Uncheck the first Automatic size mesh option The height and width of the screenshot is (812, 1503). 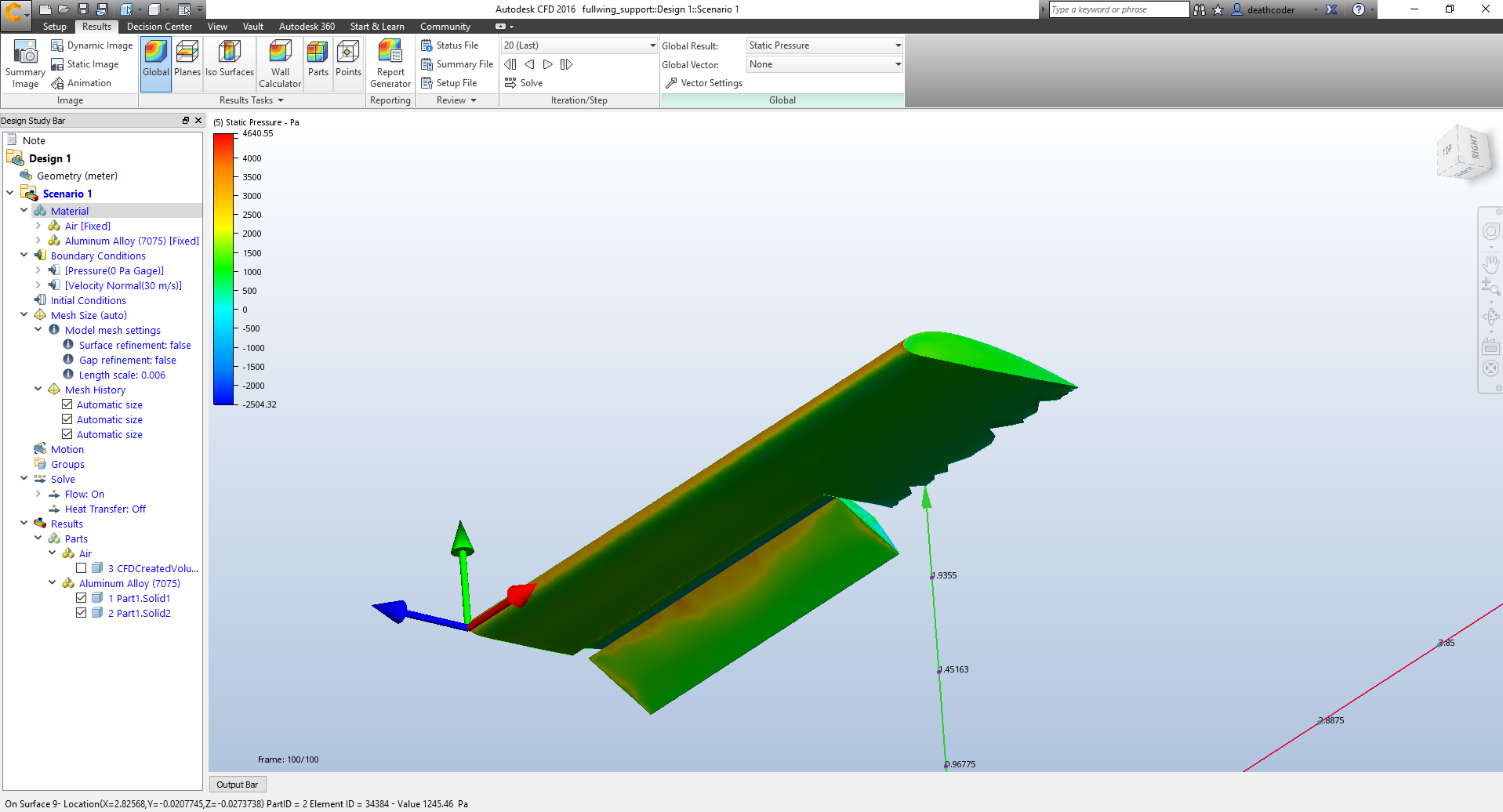coord(67,404)
